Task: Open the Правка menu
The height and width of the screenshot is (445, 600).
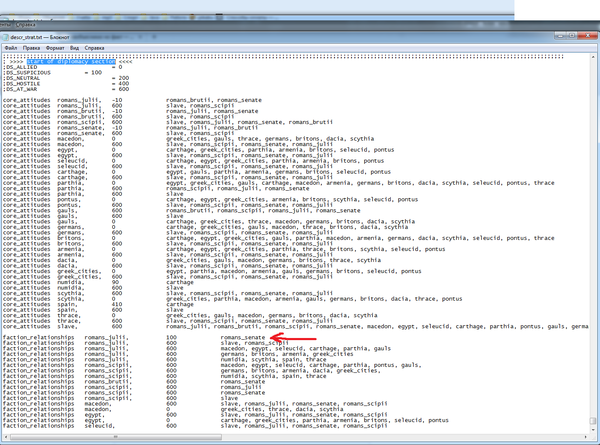Action: [x=34, y=47]
